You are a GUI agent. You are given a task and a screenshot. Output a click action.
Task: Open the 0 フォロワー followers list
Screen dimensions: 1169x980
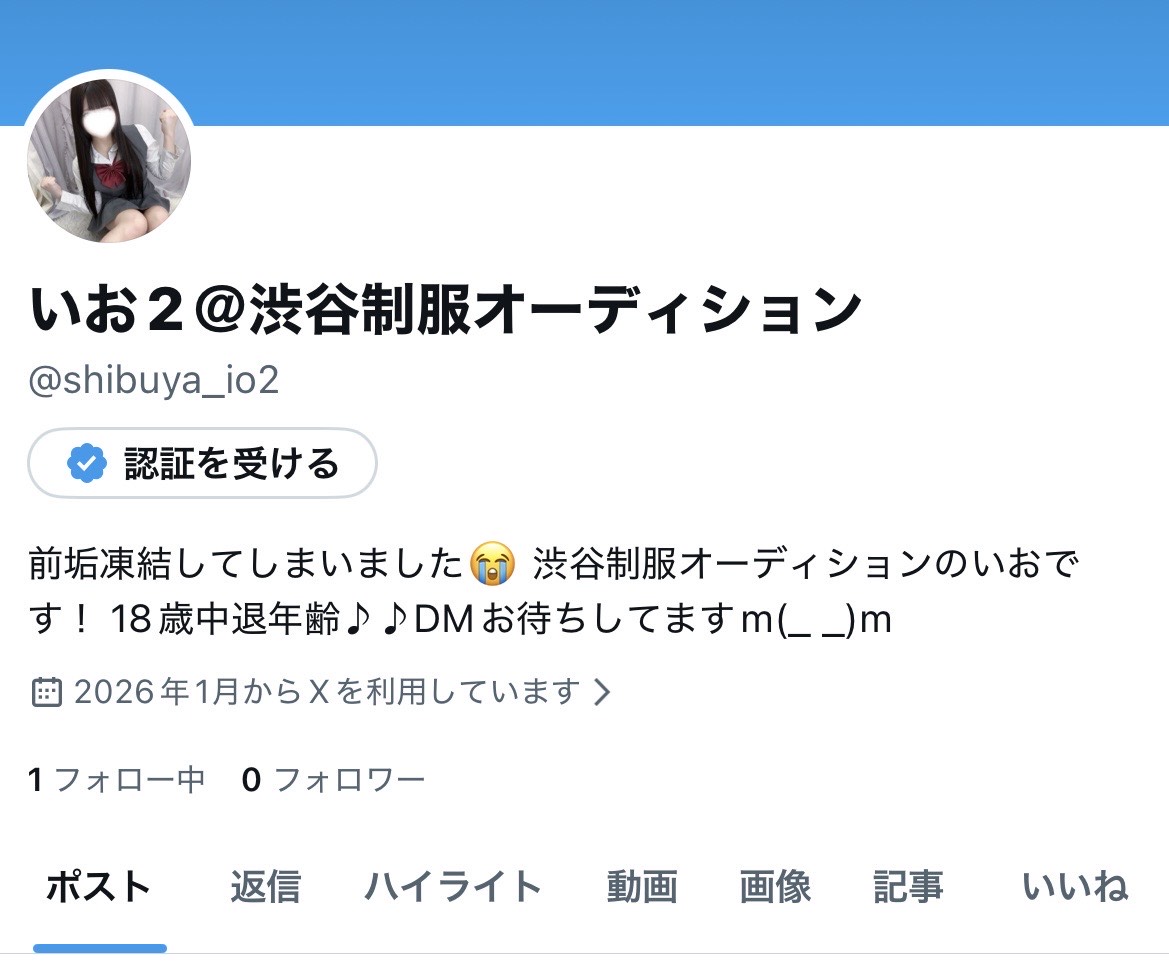coord(333,780)
